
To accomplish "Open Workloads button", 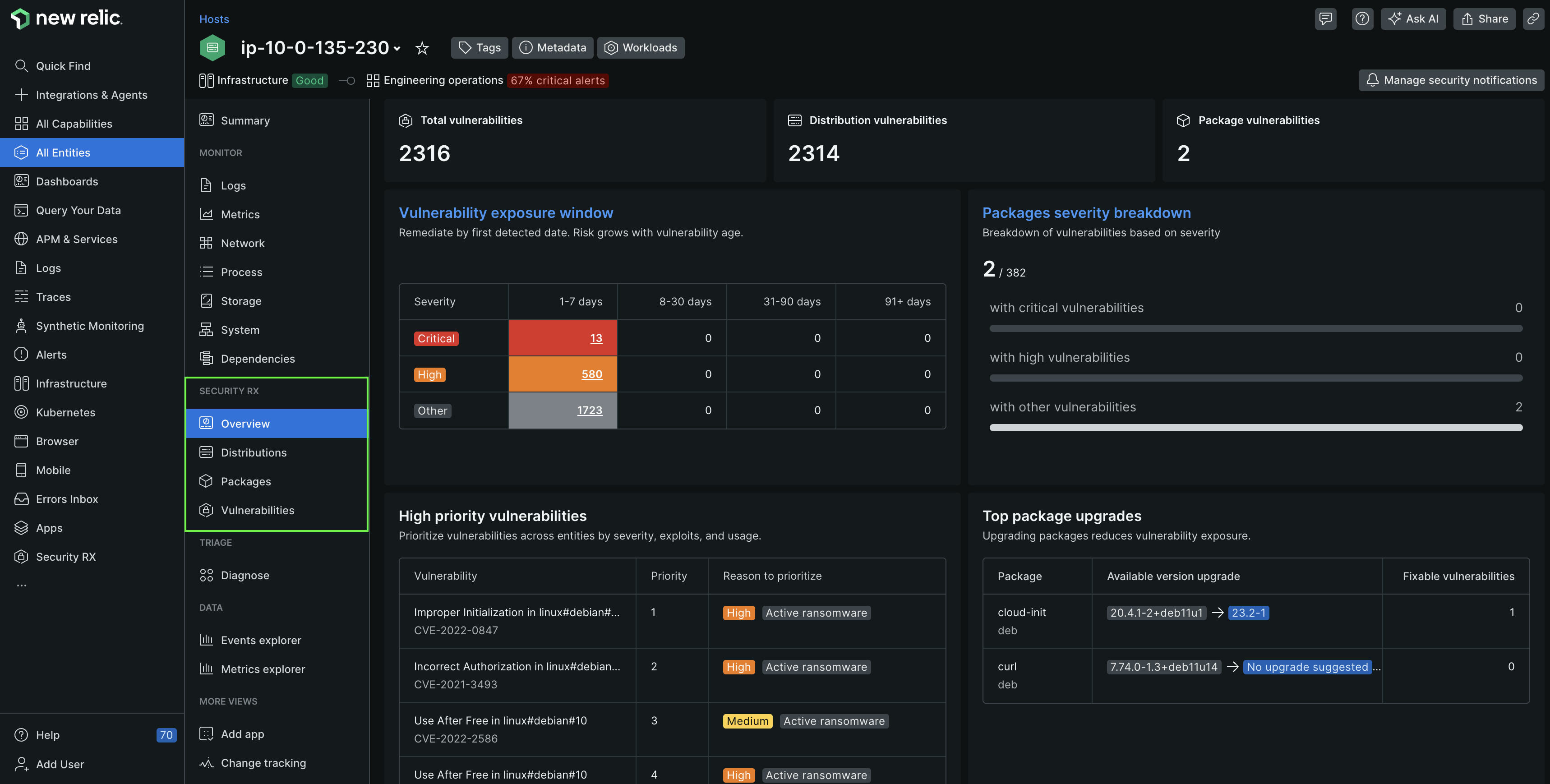I will pyautogui.click(x=641, y=47).
